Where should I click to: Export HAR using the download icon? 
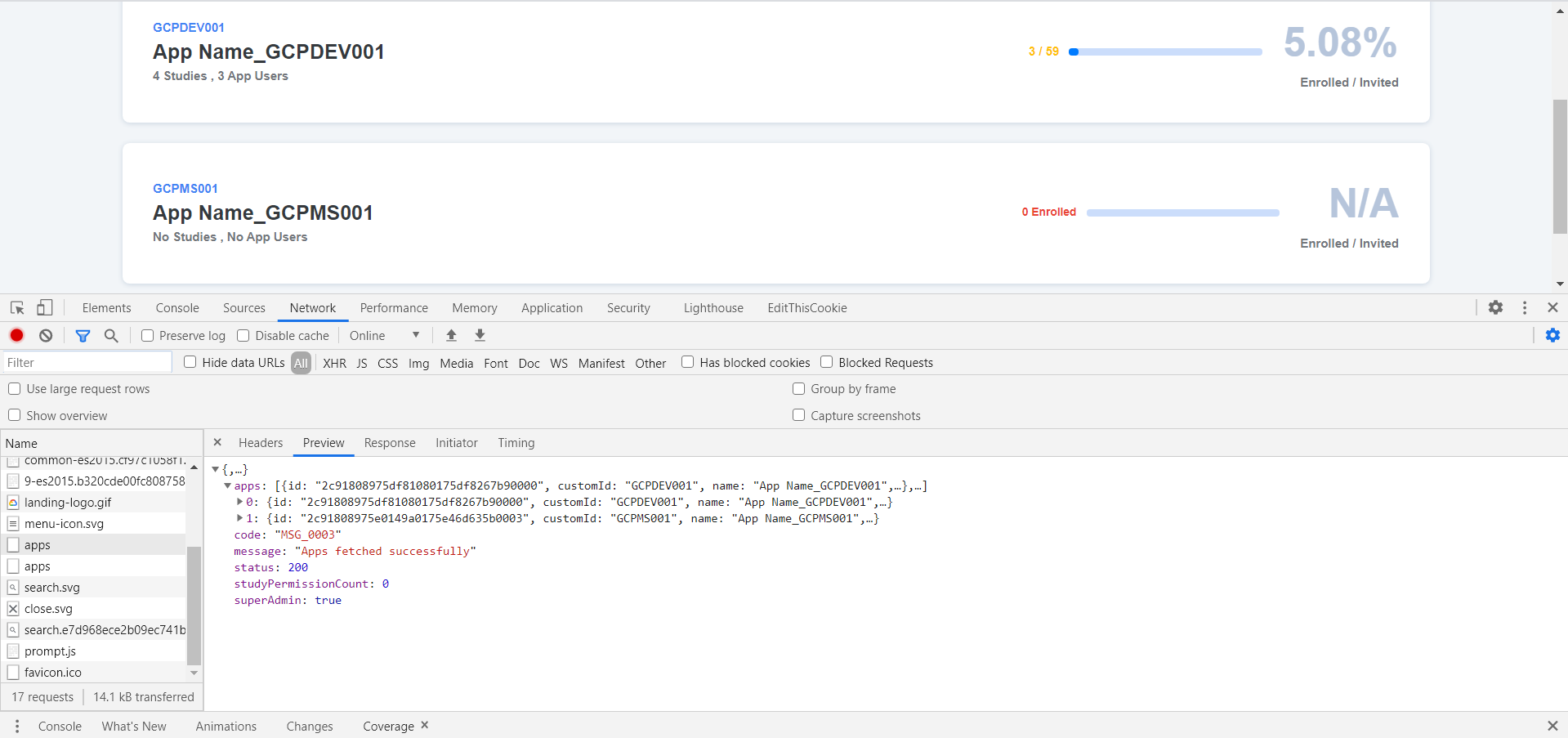click(x=480, y=335)
